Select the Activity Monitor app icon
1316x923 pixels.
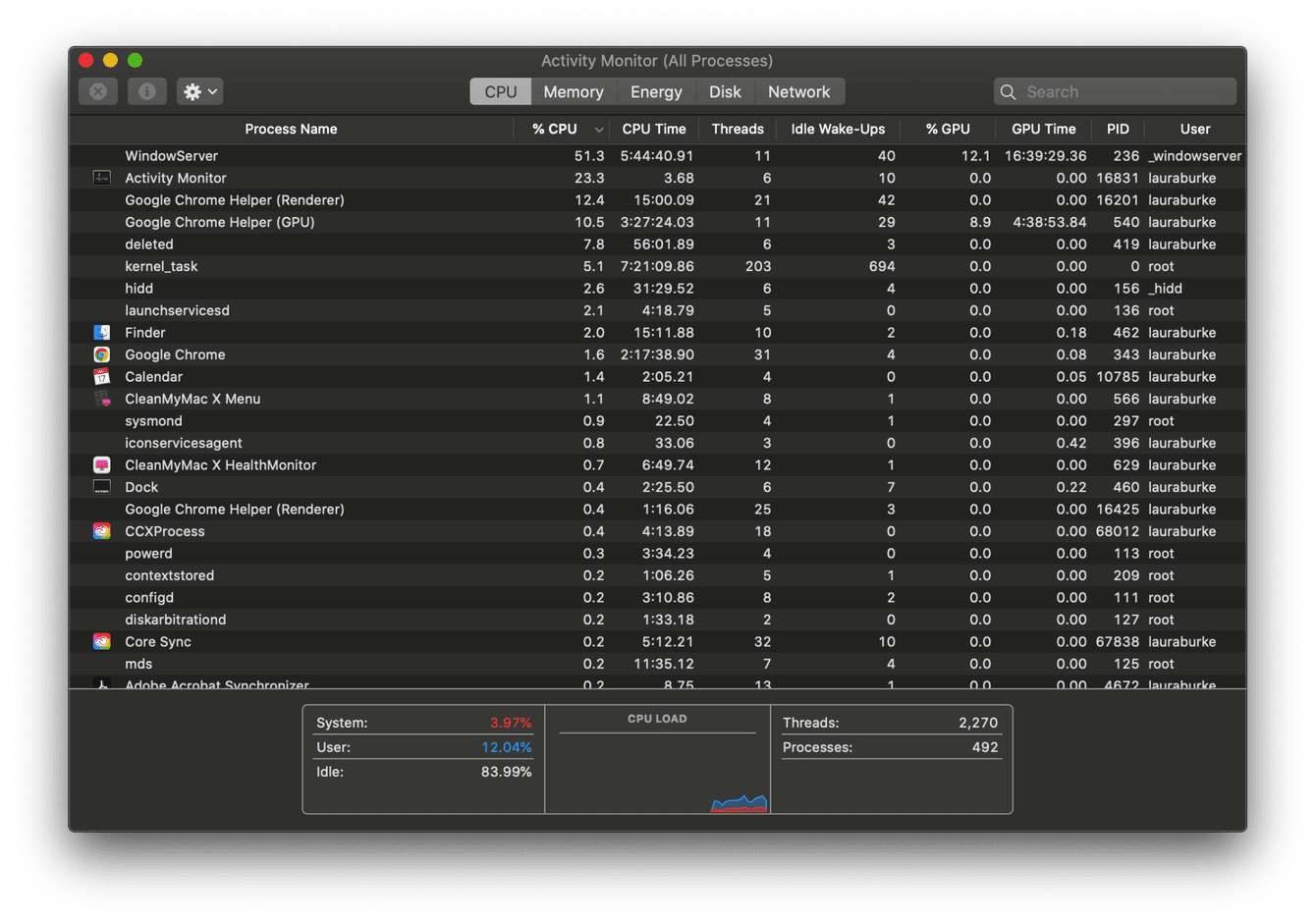pyautogui.click(x=101, y=178)
